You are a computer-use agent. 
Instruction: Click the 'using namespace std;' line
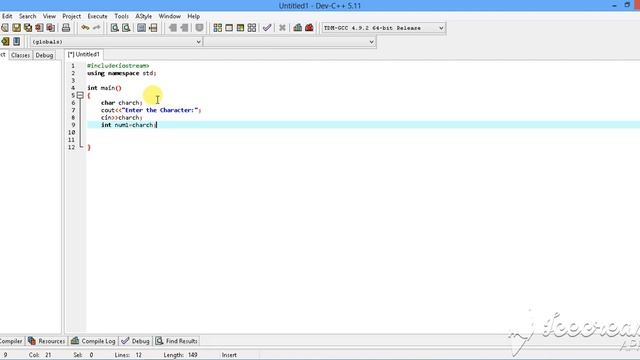[122, 73]
